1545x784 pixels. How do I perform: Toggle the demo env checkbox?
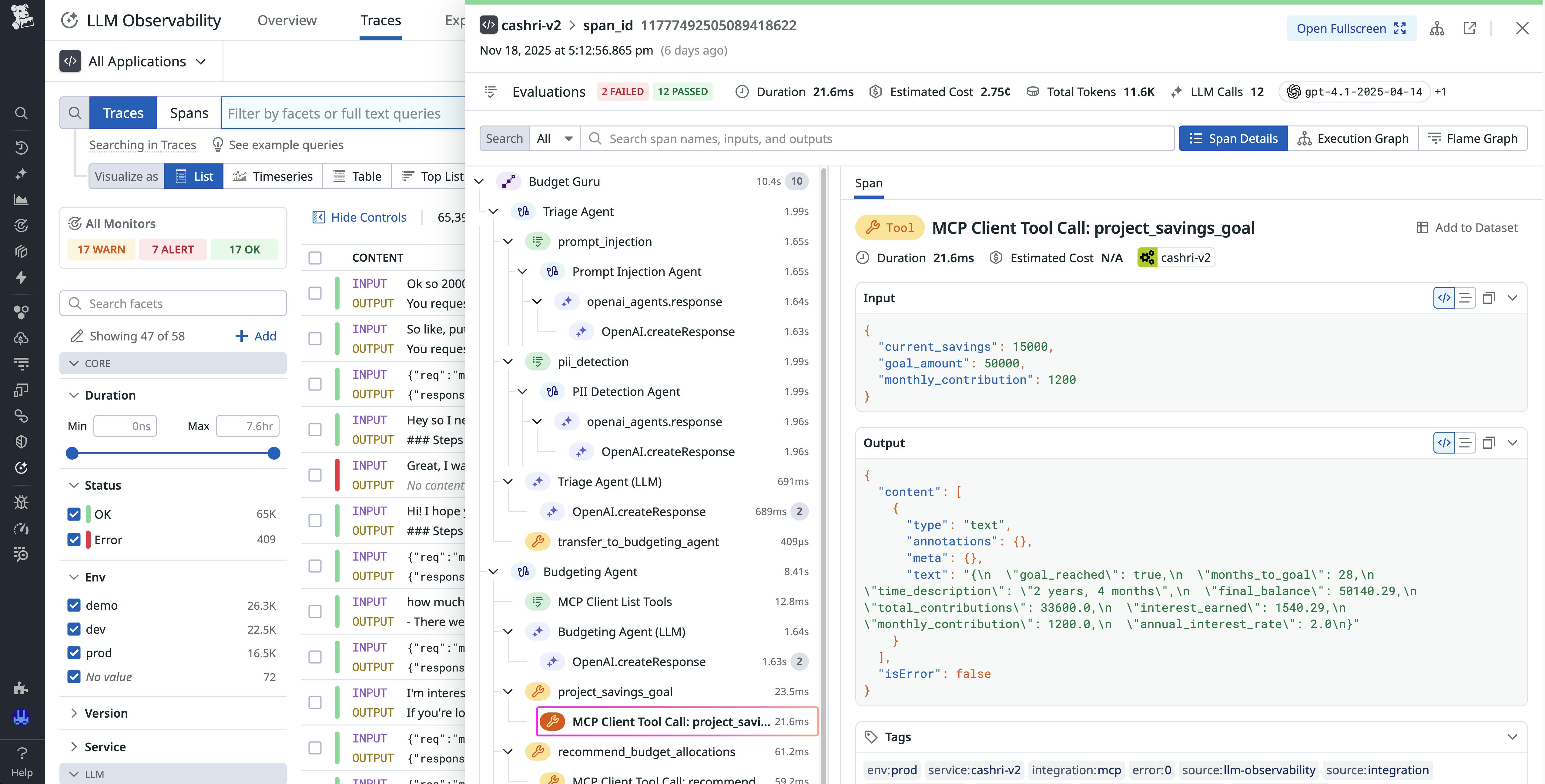click(x=74, y=605)
